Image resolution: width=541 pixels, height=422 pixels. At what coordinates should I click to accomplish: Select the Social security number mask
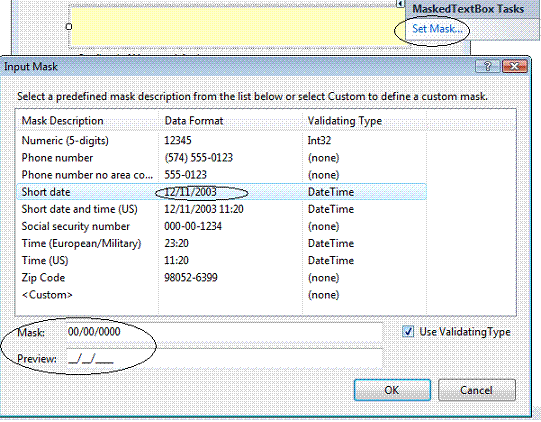[x=221, y=226]
